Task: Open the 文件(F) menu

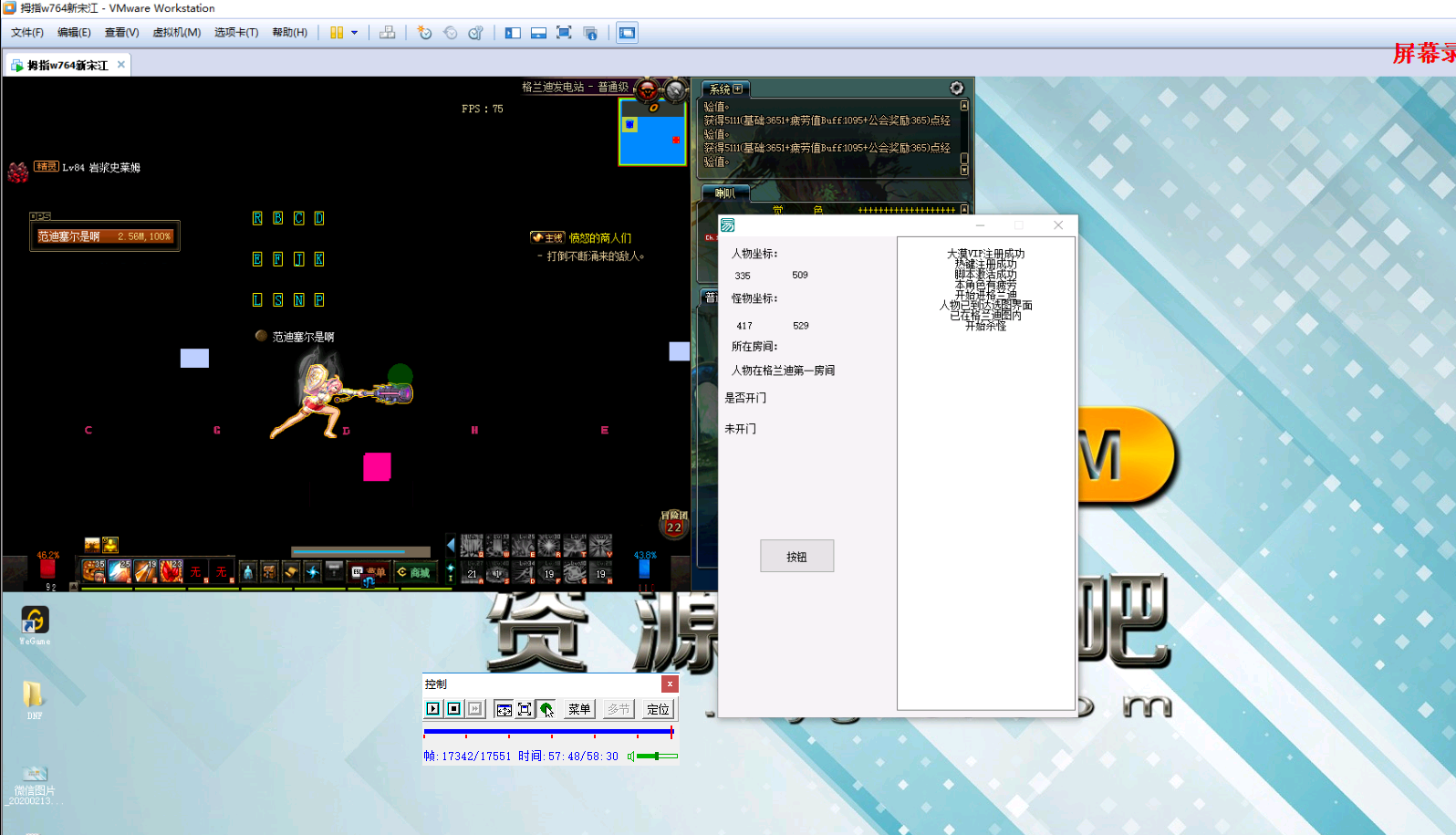Action: click(27, 33)
